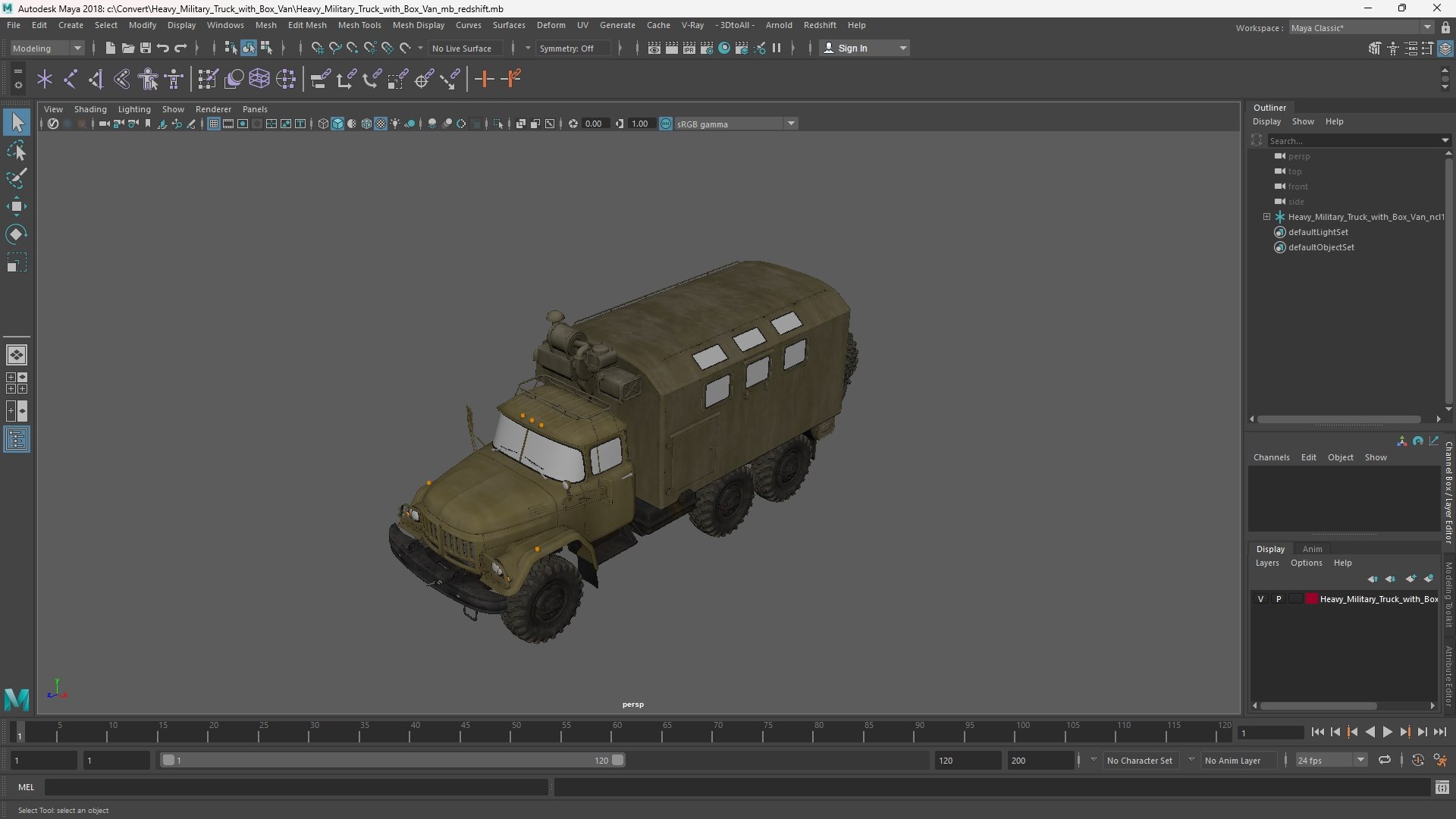The width and height of the screenshot is (1456, 819).
Task: Click the red layer color swatch
Action: coord(1312,599)
